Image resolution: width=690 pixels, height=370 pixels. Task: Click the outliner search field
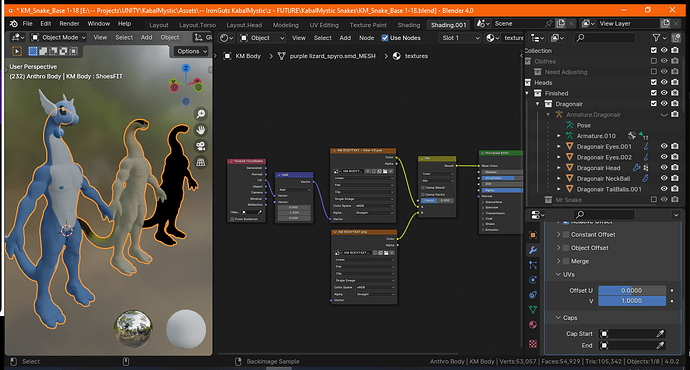pos(605,38)
